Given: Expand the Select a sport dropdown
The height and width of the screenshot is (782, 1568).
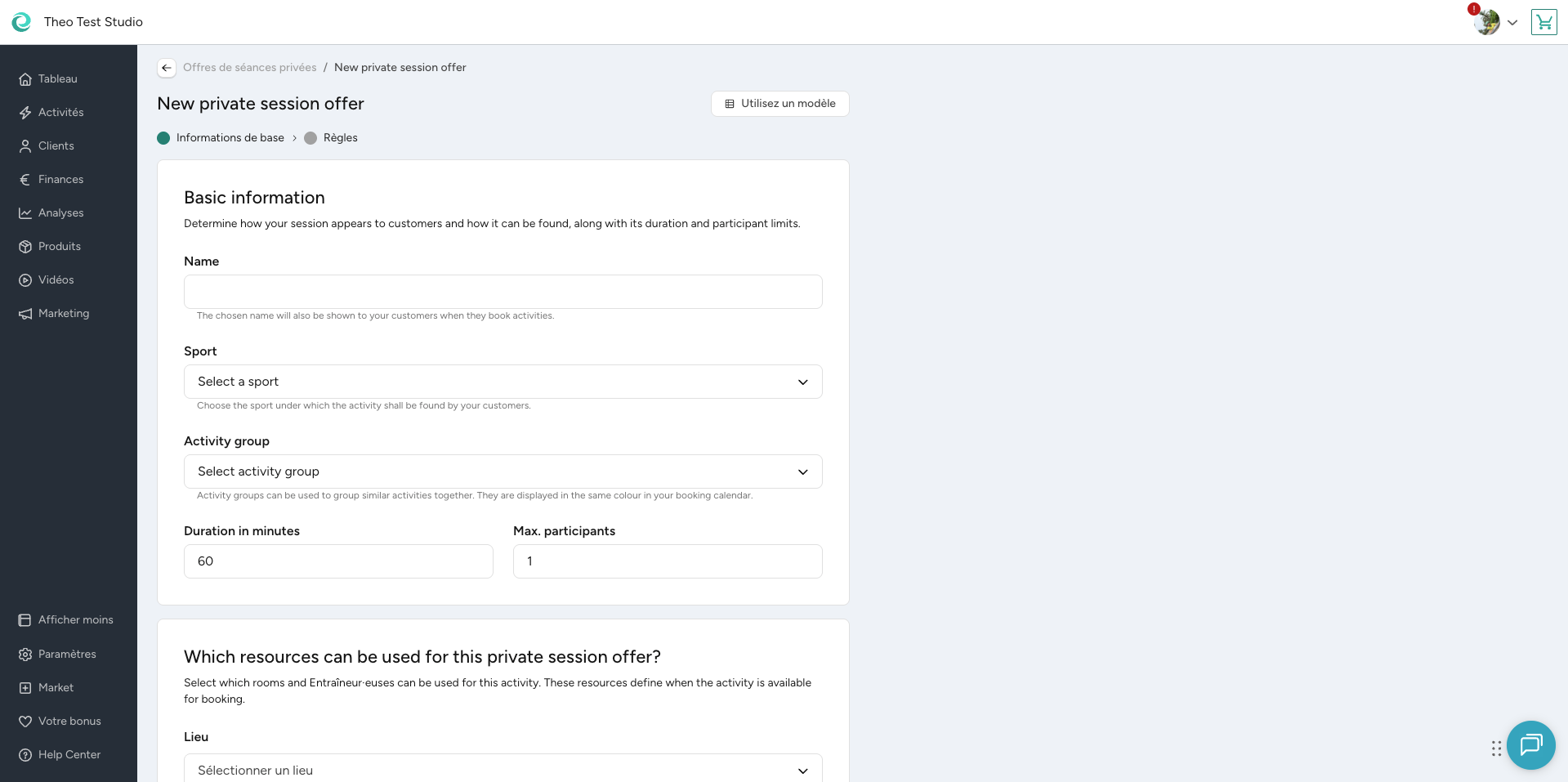Looking at the screenshot, I should (x=503, y=382).
